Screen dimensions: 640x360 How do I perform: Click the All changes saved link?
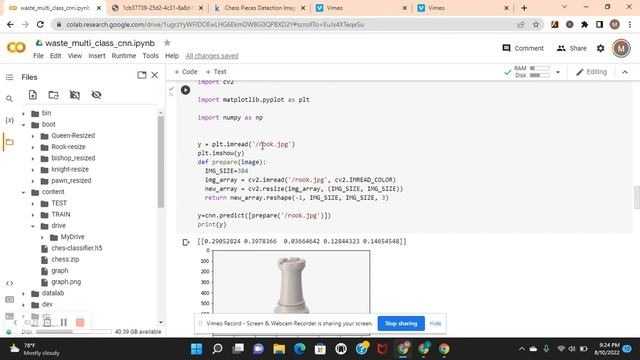coord(212,56)
